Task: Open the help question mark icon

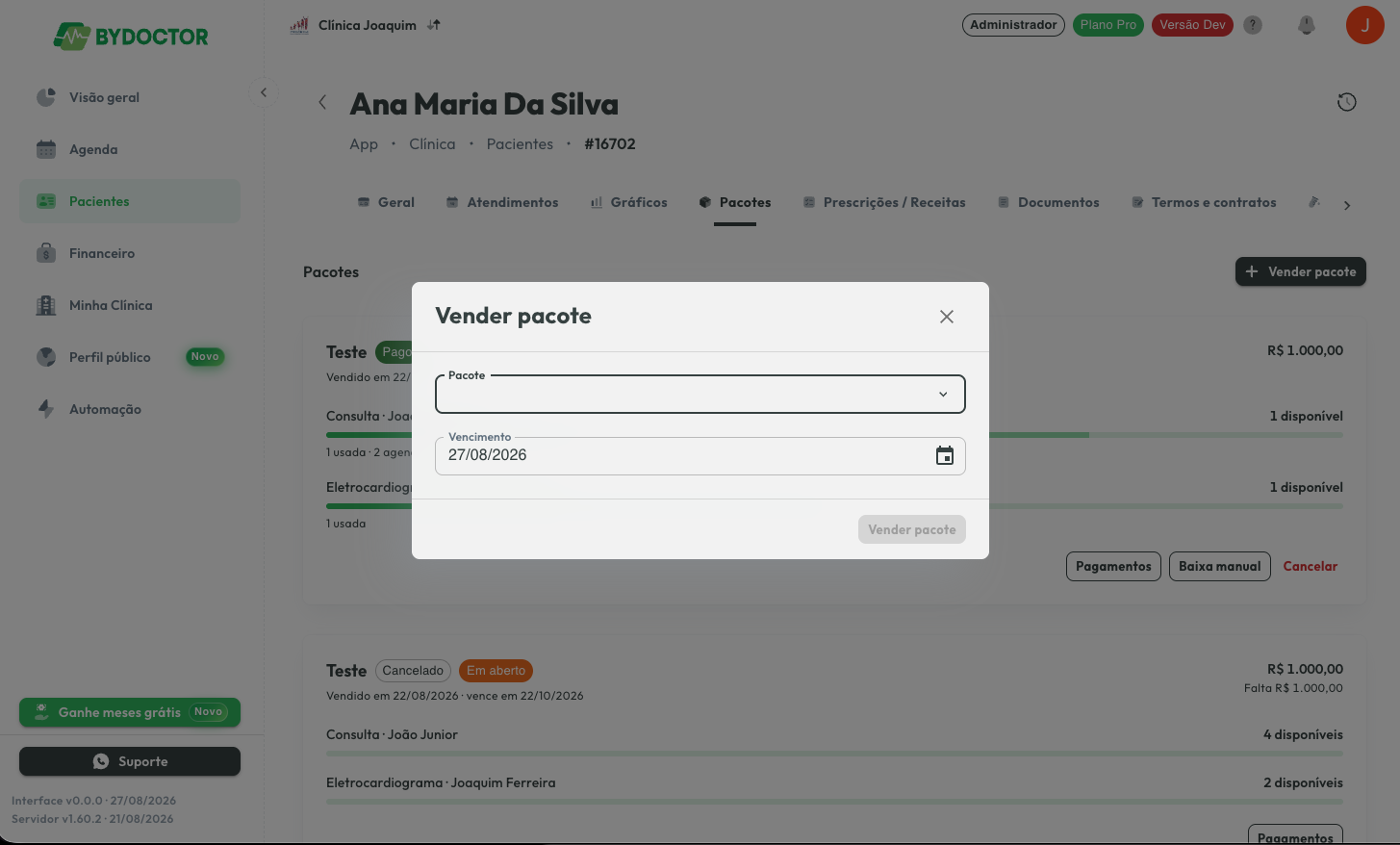Action: (x=1253, y=25)
